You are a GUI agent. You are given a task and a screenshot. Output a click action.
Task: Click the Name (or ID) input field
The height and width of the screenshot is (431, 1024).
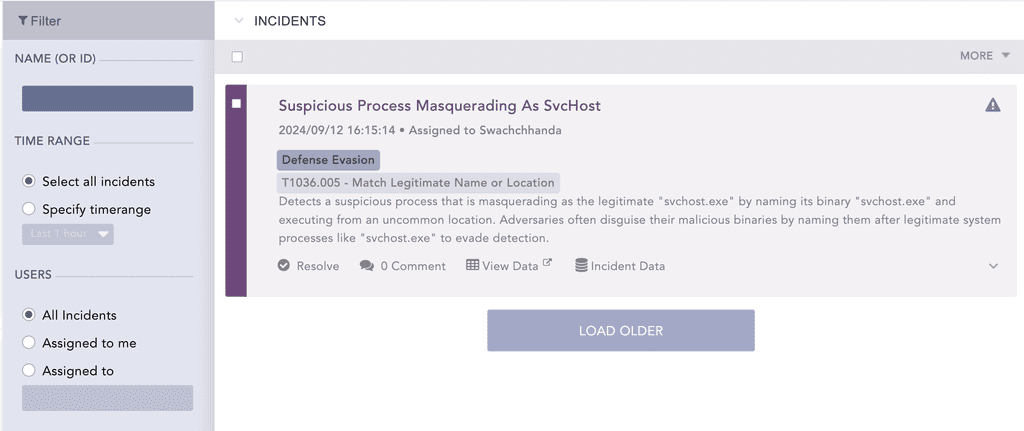[108, 99]
